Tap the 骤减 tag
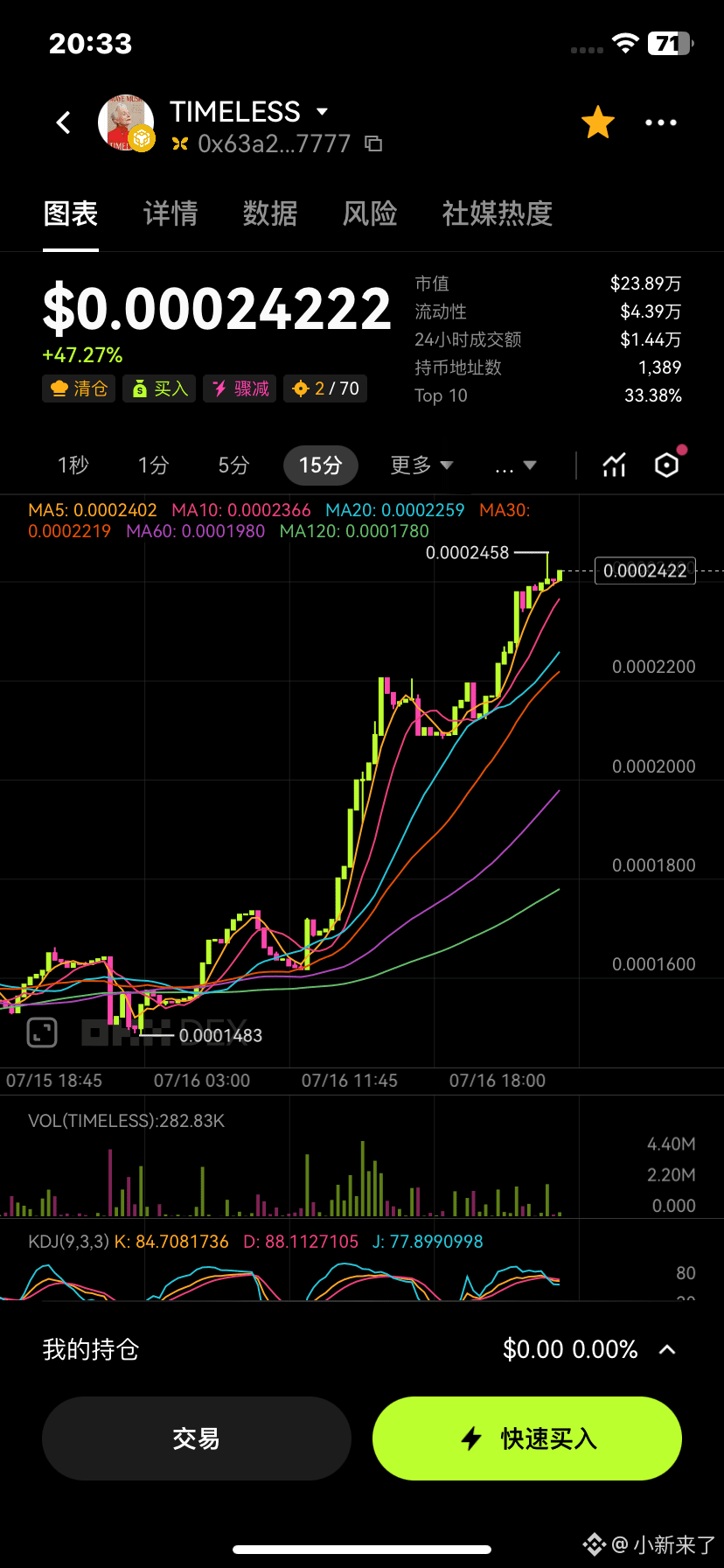Screen dimensions: 724x1568 pyautogui.click(x=240, y=388)
